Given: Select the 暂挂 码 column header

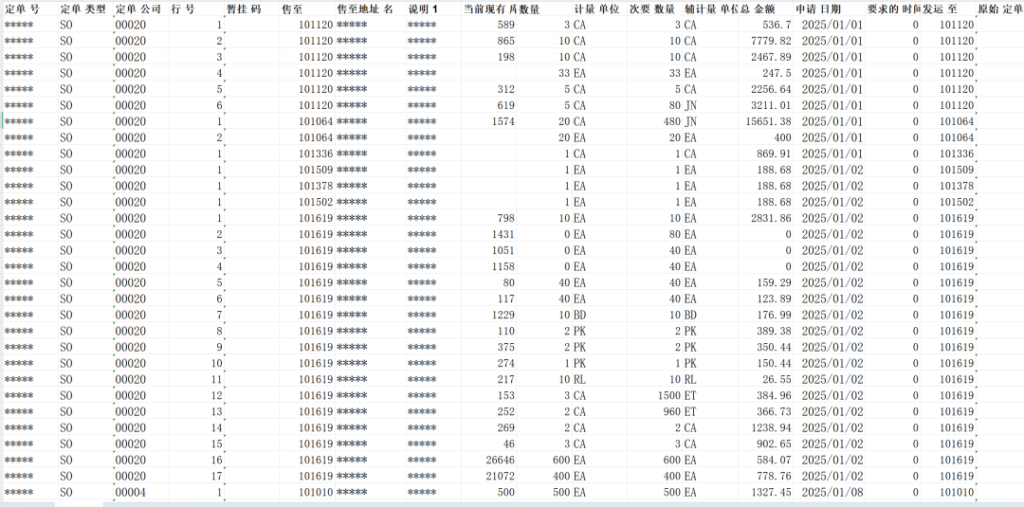Looking at the screenshot, I should click(x=244, y=9).
